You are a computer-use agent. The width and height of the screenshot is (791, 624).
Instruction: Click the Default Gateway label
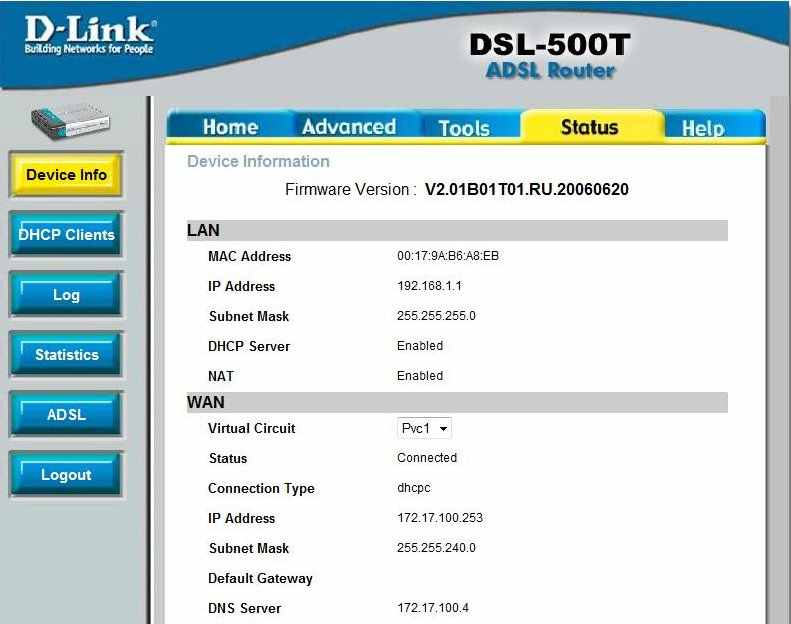click(x=260, y=578)
